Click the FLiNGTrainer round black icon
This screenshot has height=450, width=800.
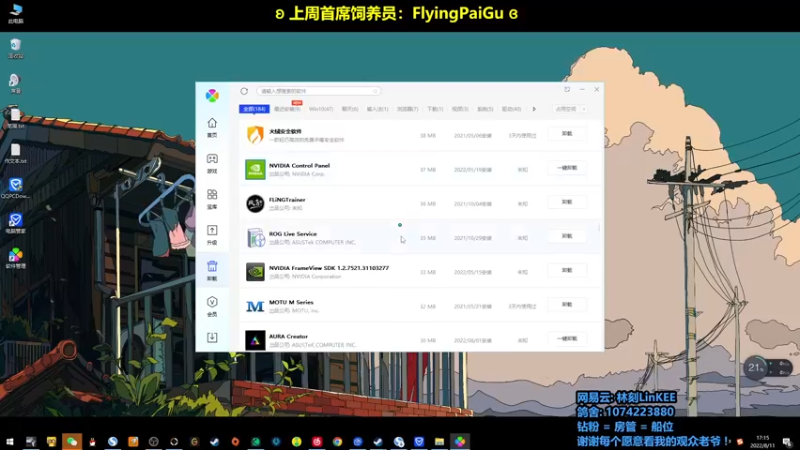coord(255,204)
